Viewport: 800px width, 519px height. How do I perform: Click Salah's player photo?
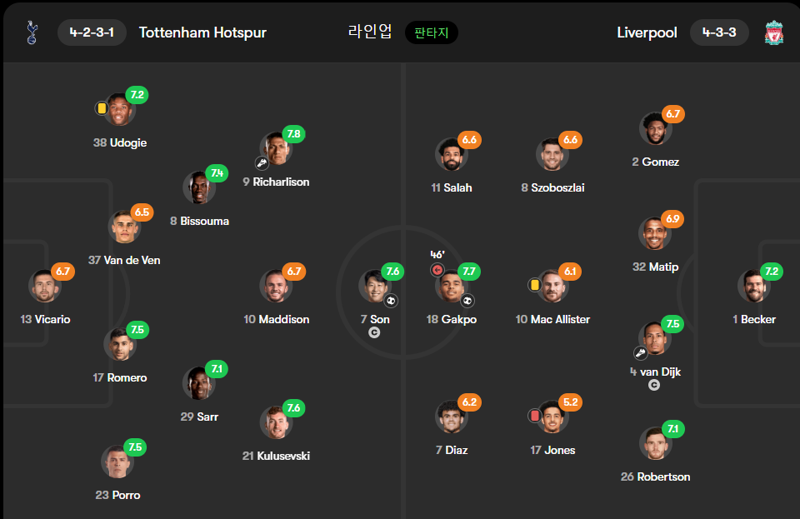pyautogui.click(x=451, y=155)
